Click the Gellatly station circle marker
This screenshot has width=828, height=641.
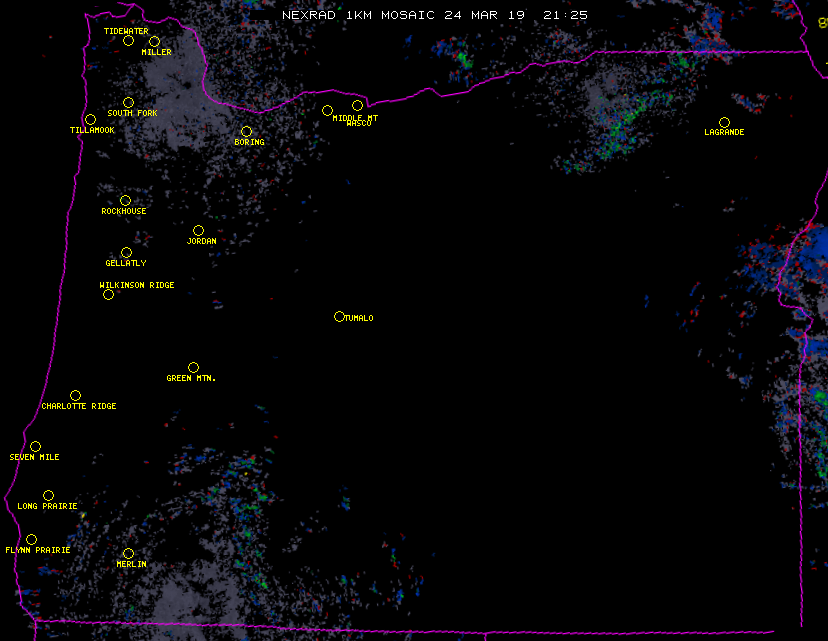point(126,252)
